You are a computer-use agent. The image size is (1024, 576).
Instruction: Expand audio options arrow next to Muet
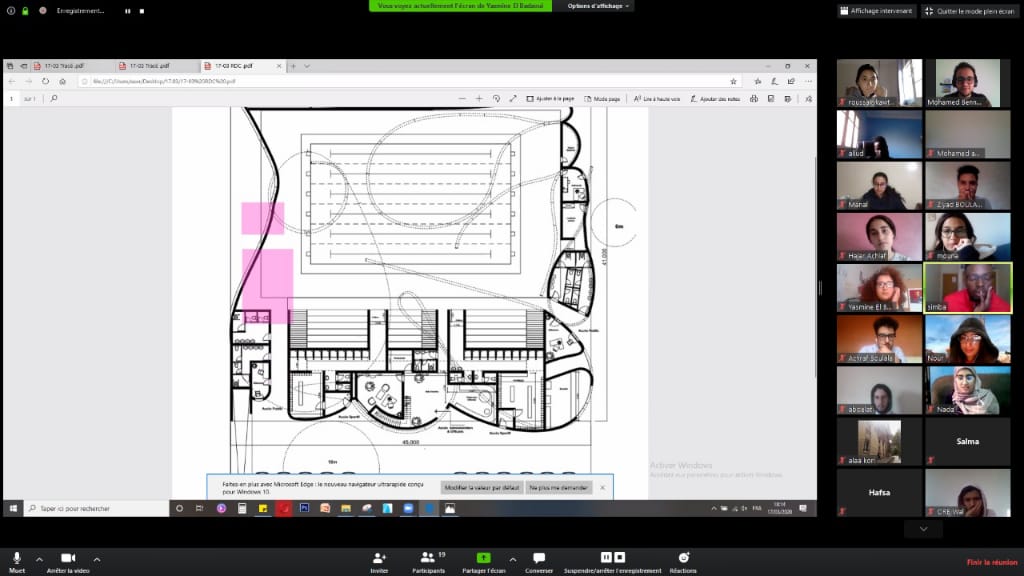(x=39, y=559)
